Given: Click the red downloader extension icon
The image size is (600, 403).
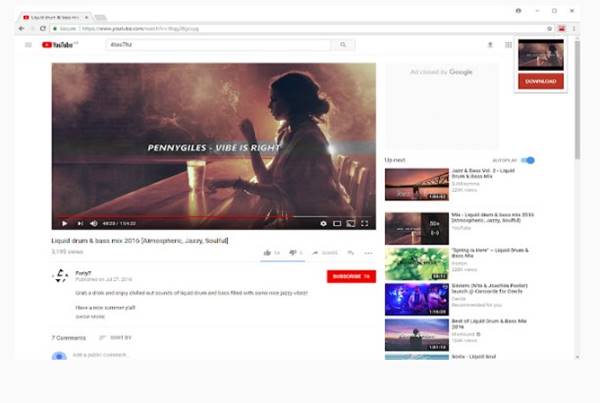Looking at the screenshot, I should tap(561, 28).
